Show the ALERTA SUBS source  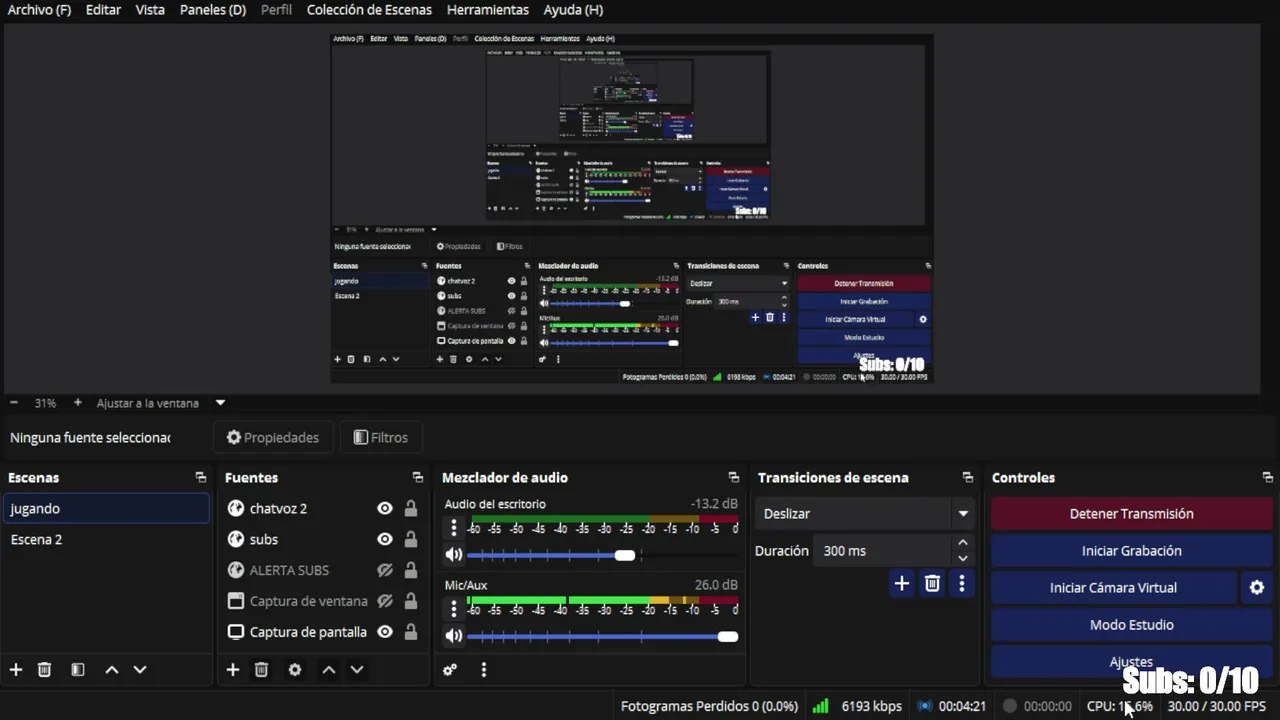coord(385,571)
